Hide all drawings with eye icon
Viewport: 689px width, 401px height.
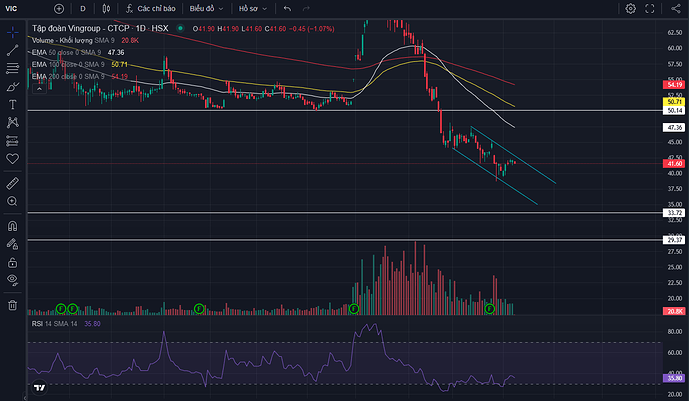click(12, 280)
